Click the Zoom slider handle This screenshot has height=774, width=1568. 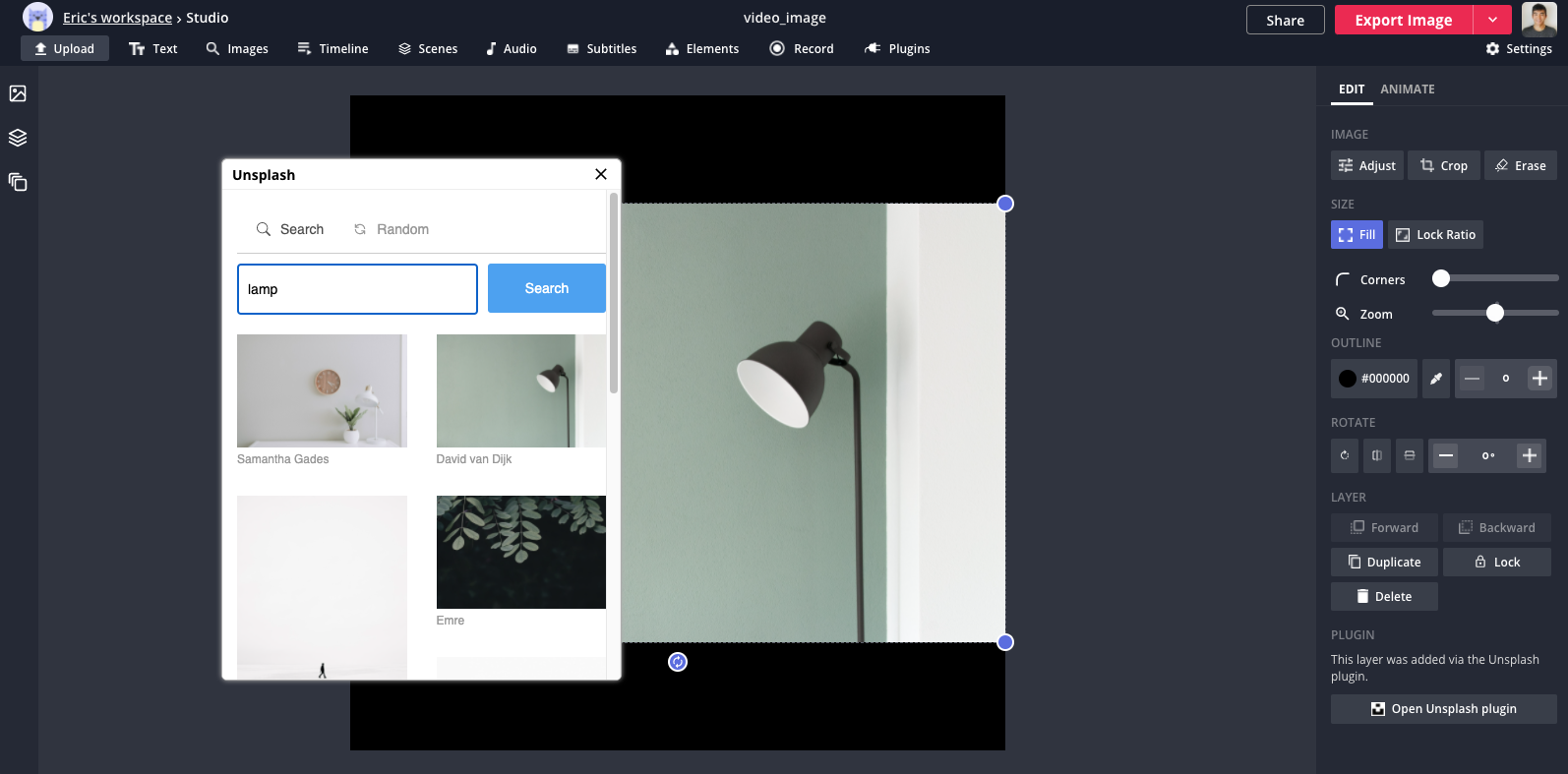1495,313
